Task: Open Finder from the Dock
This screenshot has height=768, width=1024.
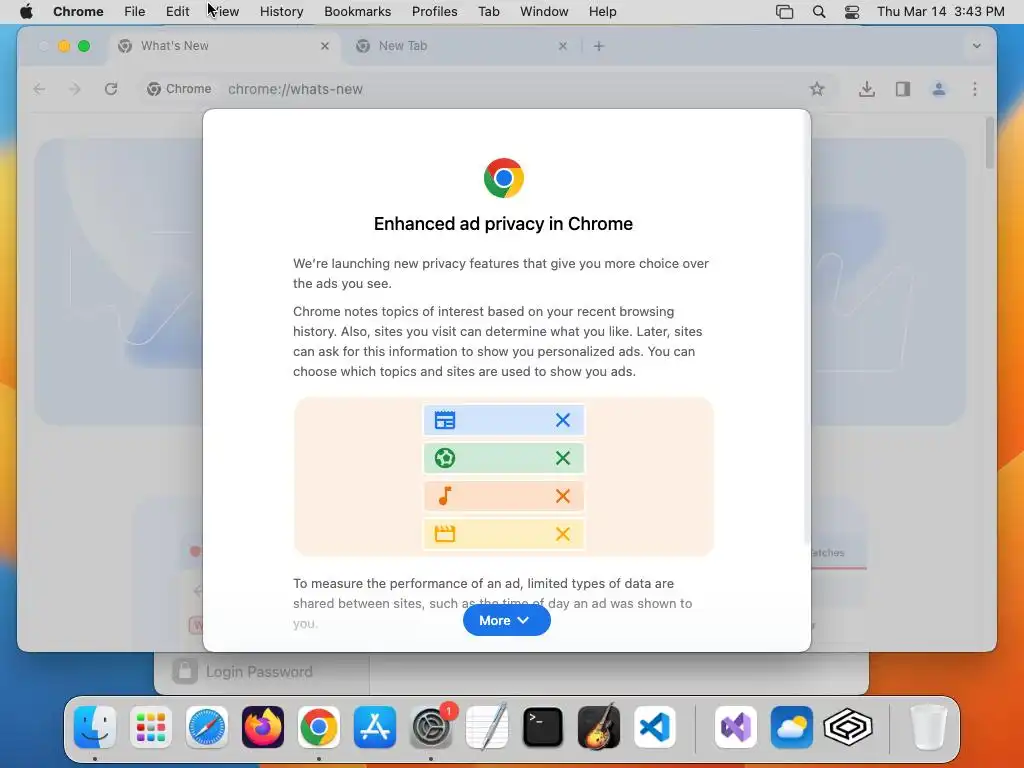Action: pyautogui.click(x=95, y=727)
